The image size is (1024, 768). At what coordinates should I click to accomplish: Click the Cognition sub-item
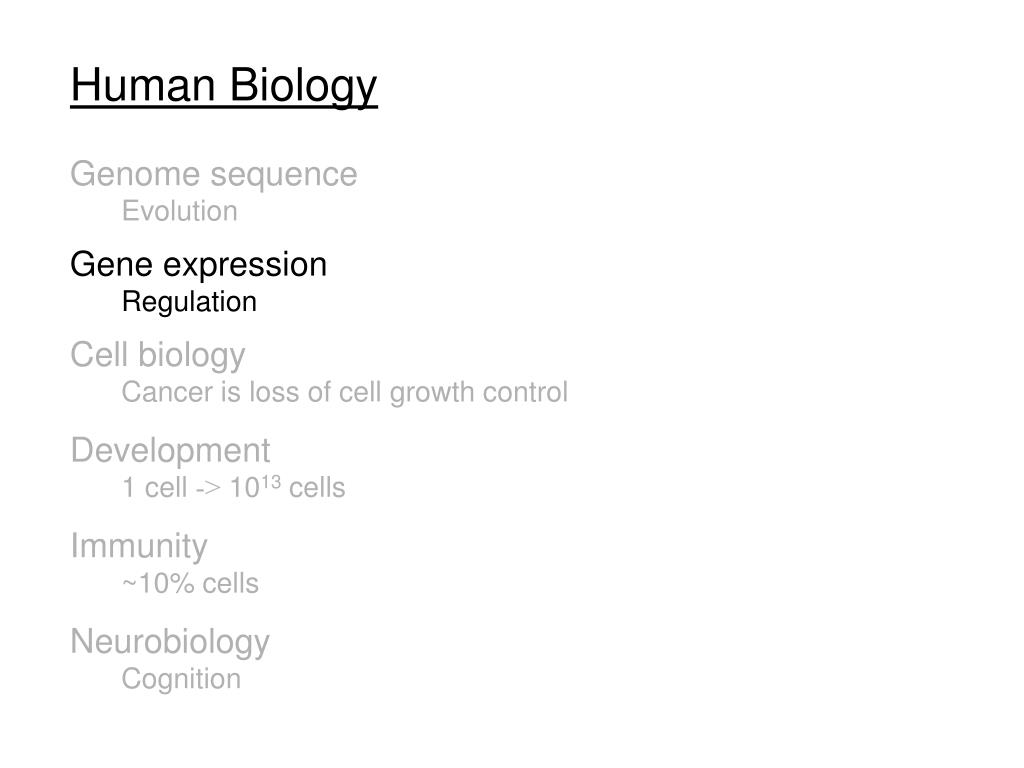coord(182,679)
